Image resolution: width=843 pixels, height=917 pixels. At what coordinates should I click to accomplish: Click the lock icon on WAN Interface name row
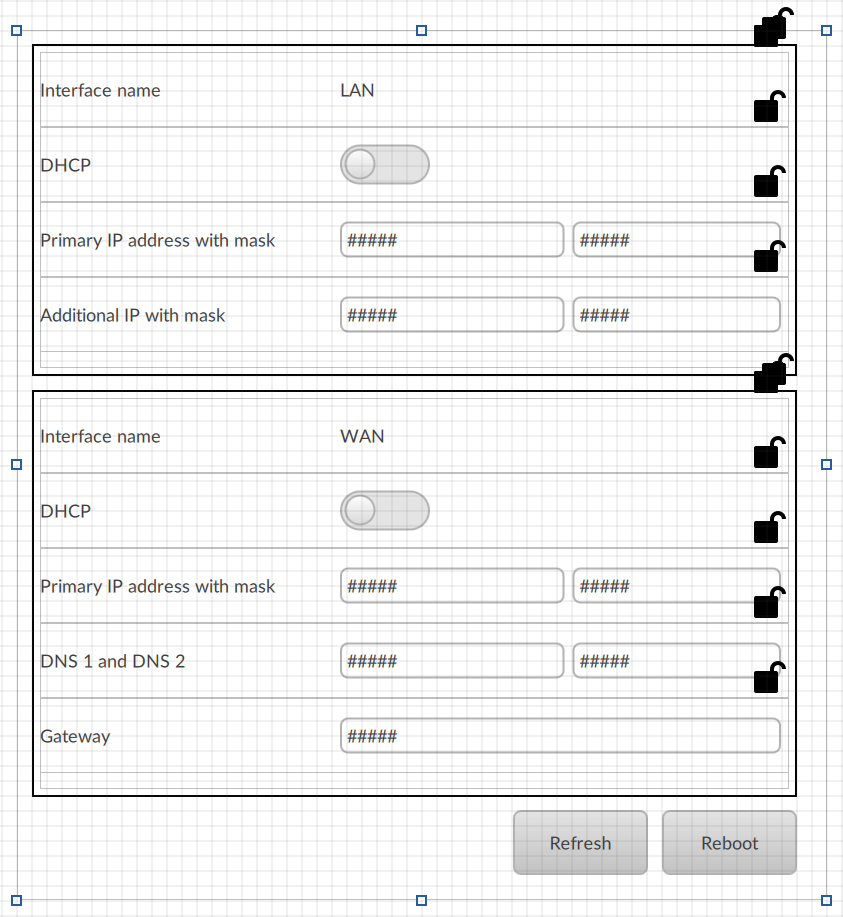click(768, 453)
